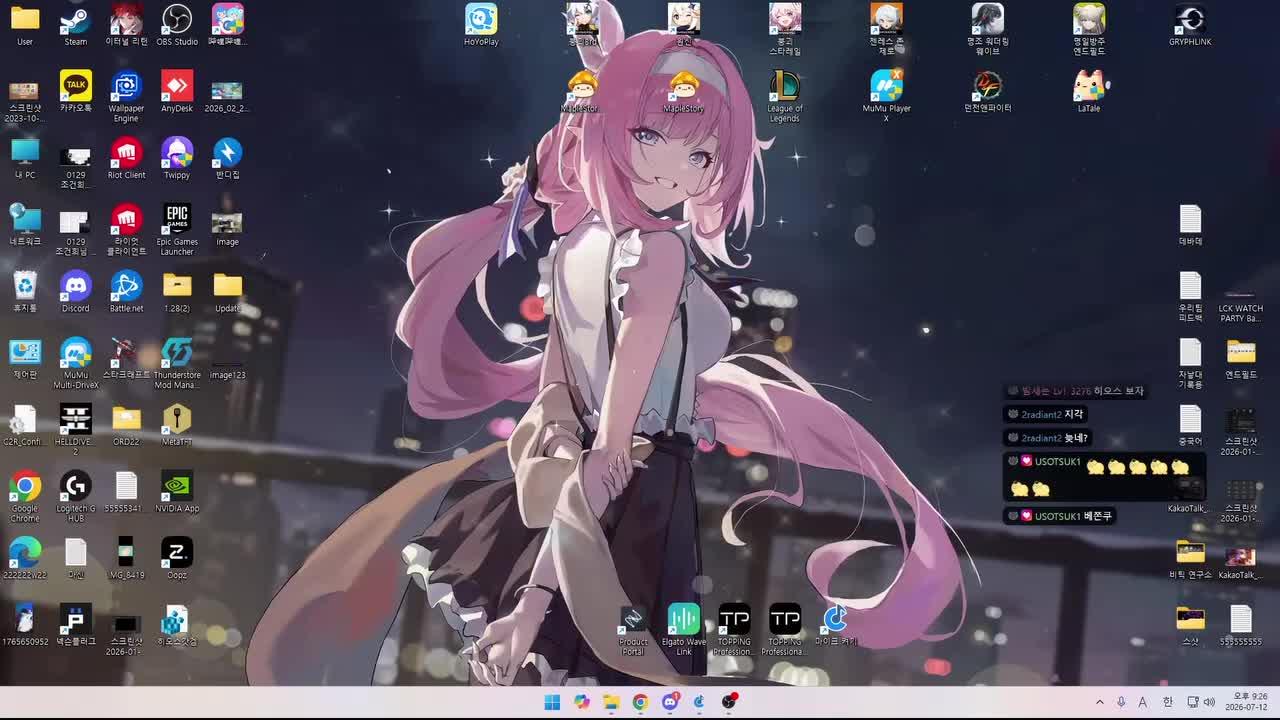Expand the system tray hidden icons chevron
Viewport: 1280px width, 720px height.
click(1100, 702)
